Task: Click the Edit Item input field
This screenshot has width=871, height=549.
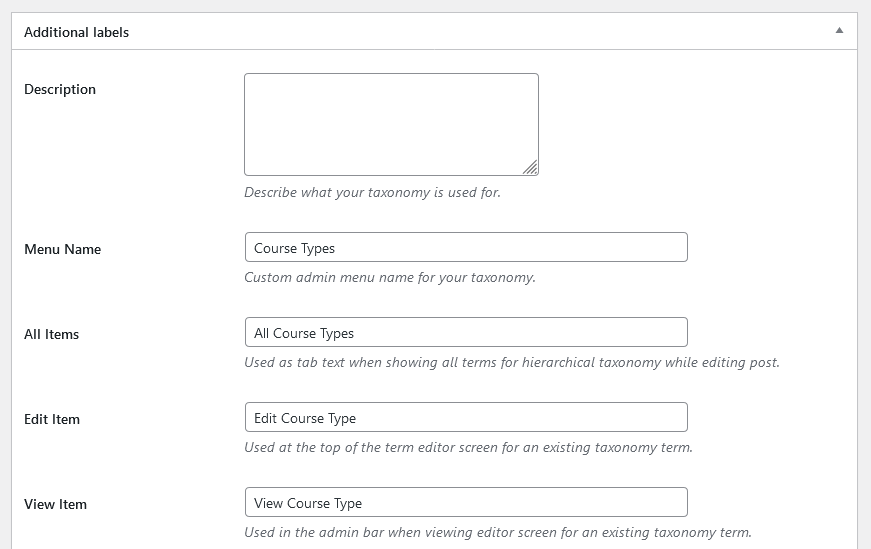Action: point(466,417)
